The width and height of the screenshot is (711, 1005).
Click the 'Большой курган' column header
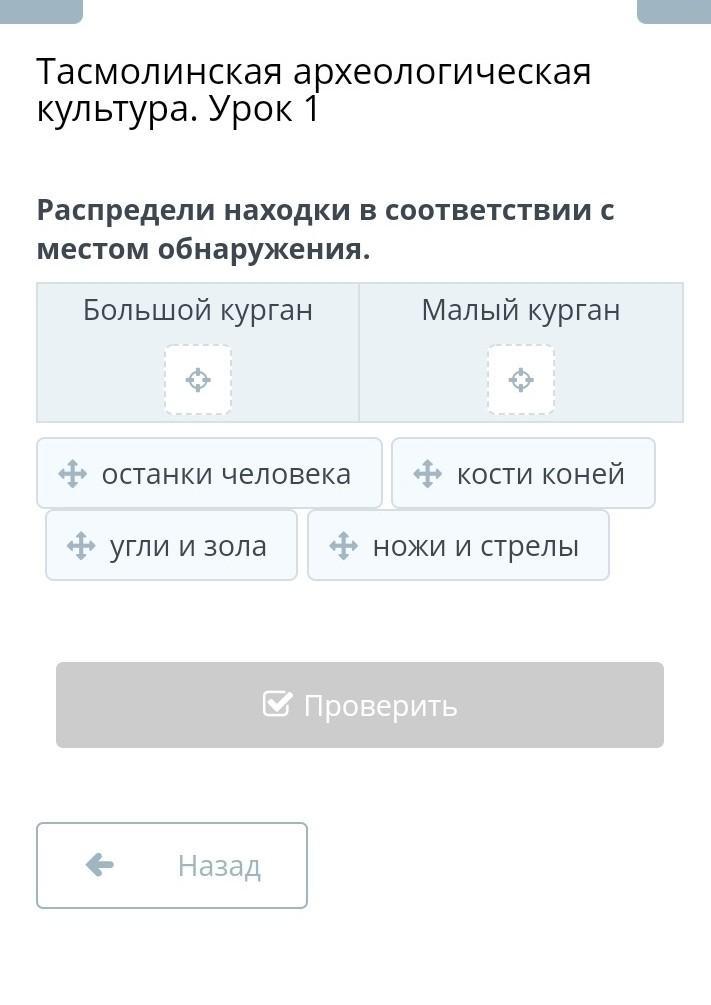tap(198, 311)
